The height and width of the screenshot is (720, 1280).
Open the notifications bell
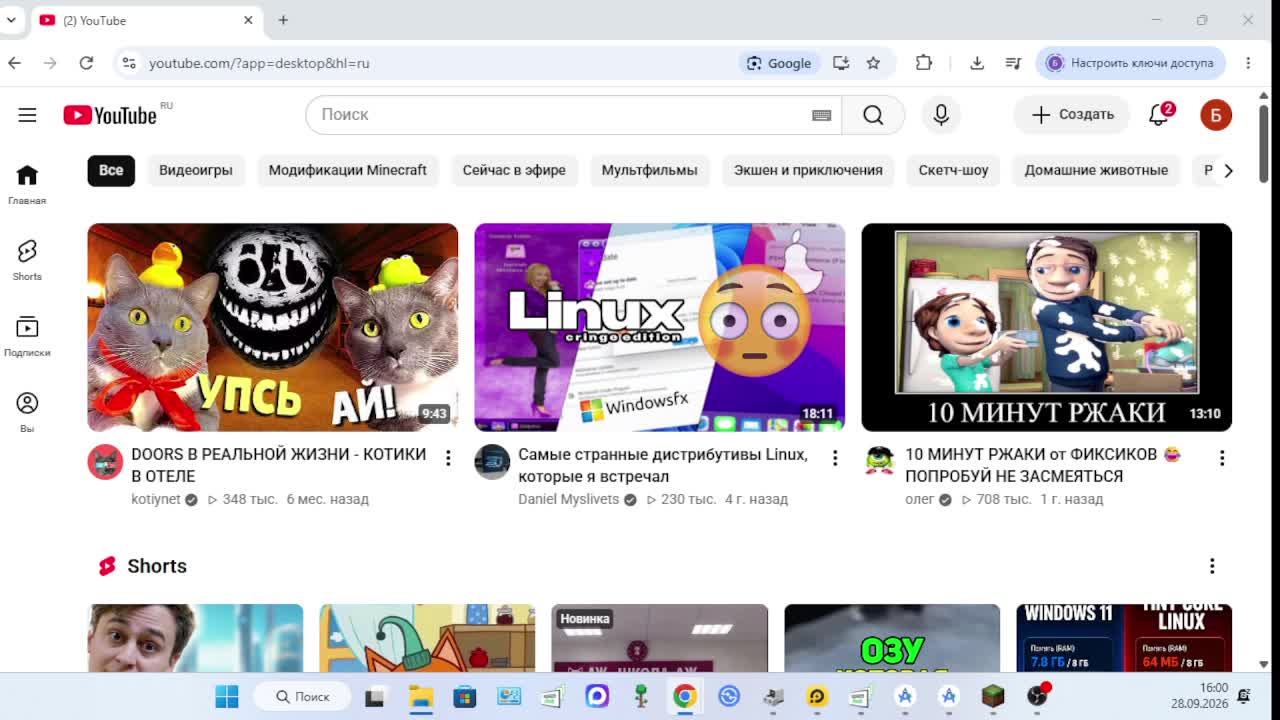tap(1159, 115)
